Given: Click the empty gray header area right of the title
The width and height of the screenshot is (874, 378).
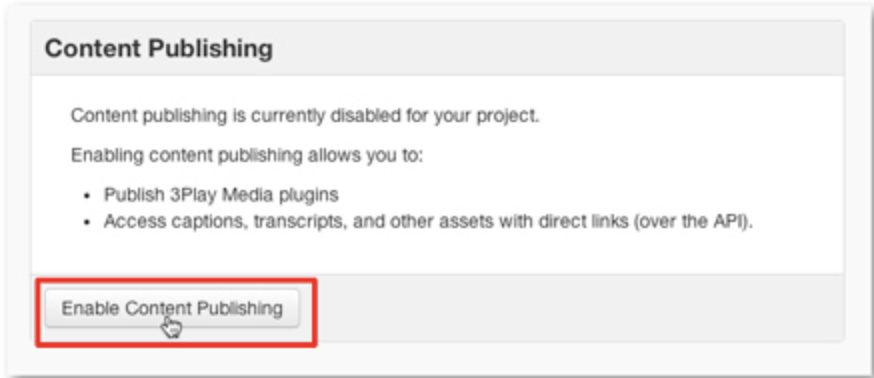Looking at the screenshot, I should [x=557, y=49].
